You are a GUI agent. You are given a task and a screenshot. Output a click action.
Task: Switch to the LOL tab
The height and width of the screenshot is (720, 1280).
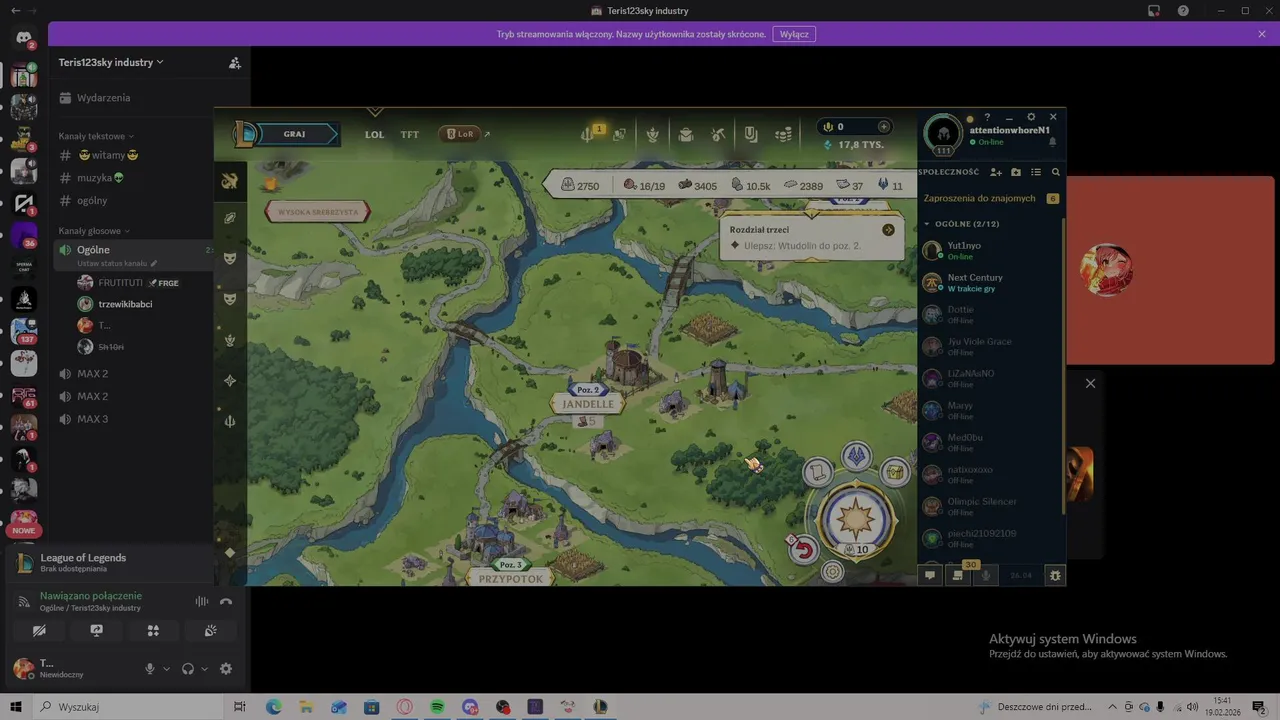click(x=374, y=134)
